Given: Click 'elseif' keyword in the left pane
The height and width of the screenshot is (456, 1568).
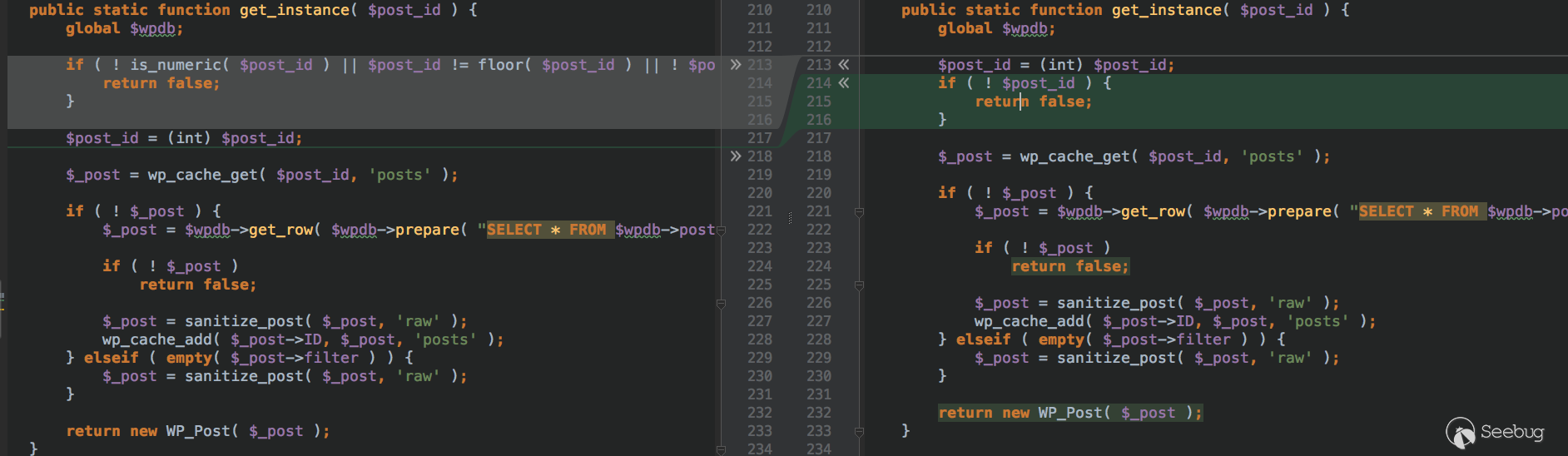Looking at the screenshot, I should (112, 358).
